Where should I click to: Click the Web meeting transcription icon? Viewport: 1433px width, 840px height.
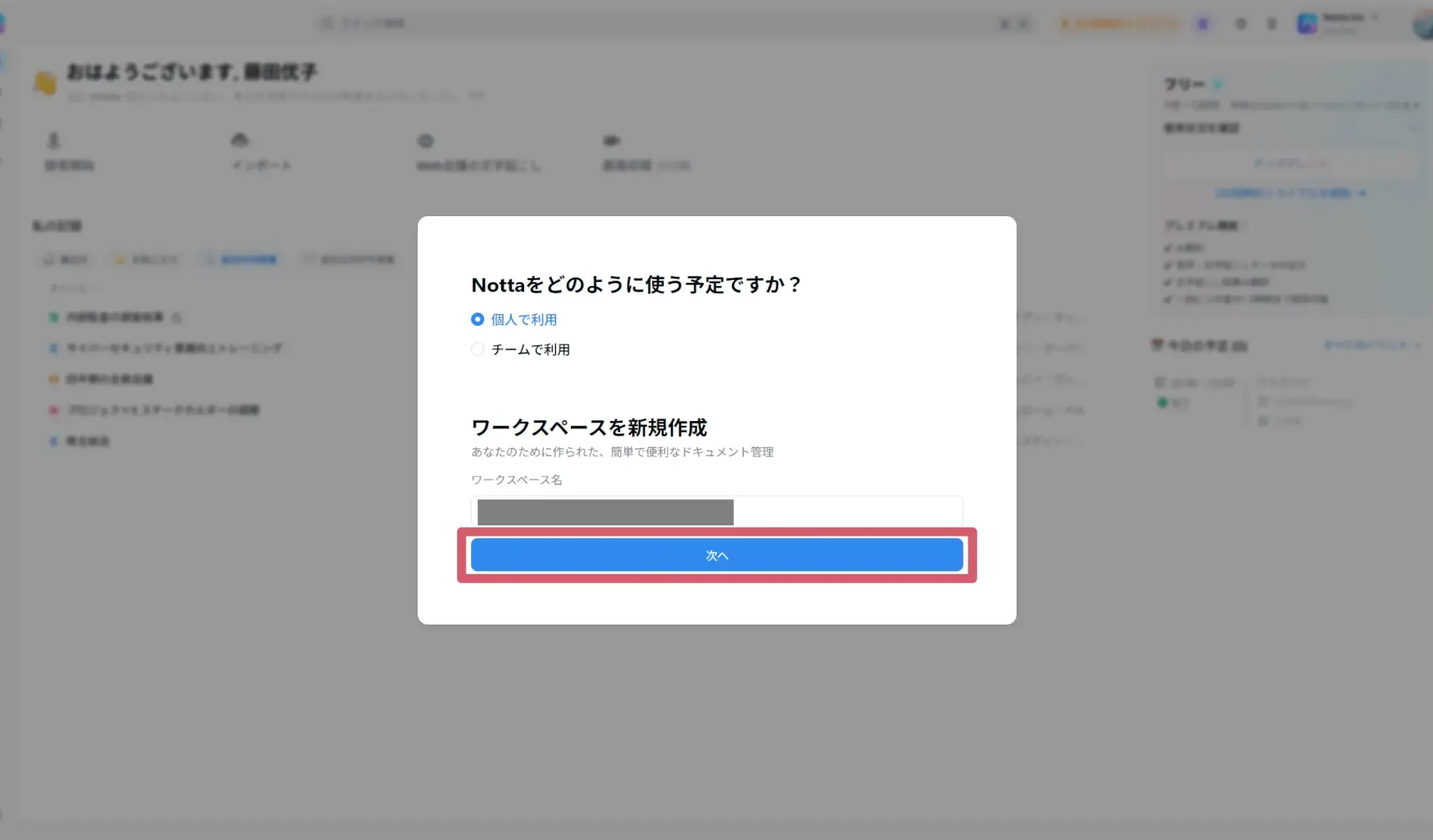425,141
